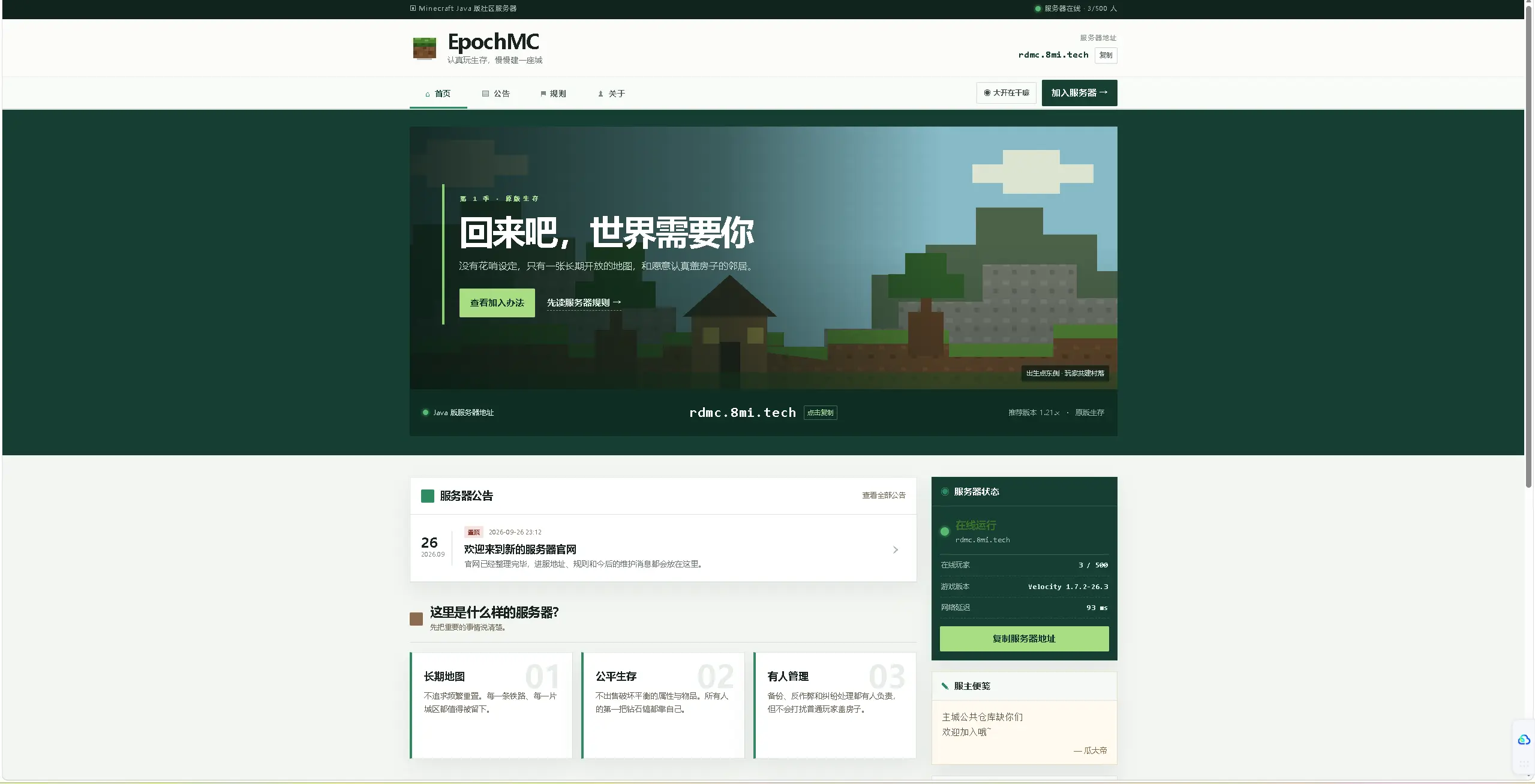Click the 长期地图 feature card

[491, 705]
